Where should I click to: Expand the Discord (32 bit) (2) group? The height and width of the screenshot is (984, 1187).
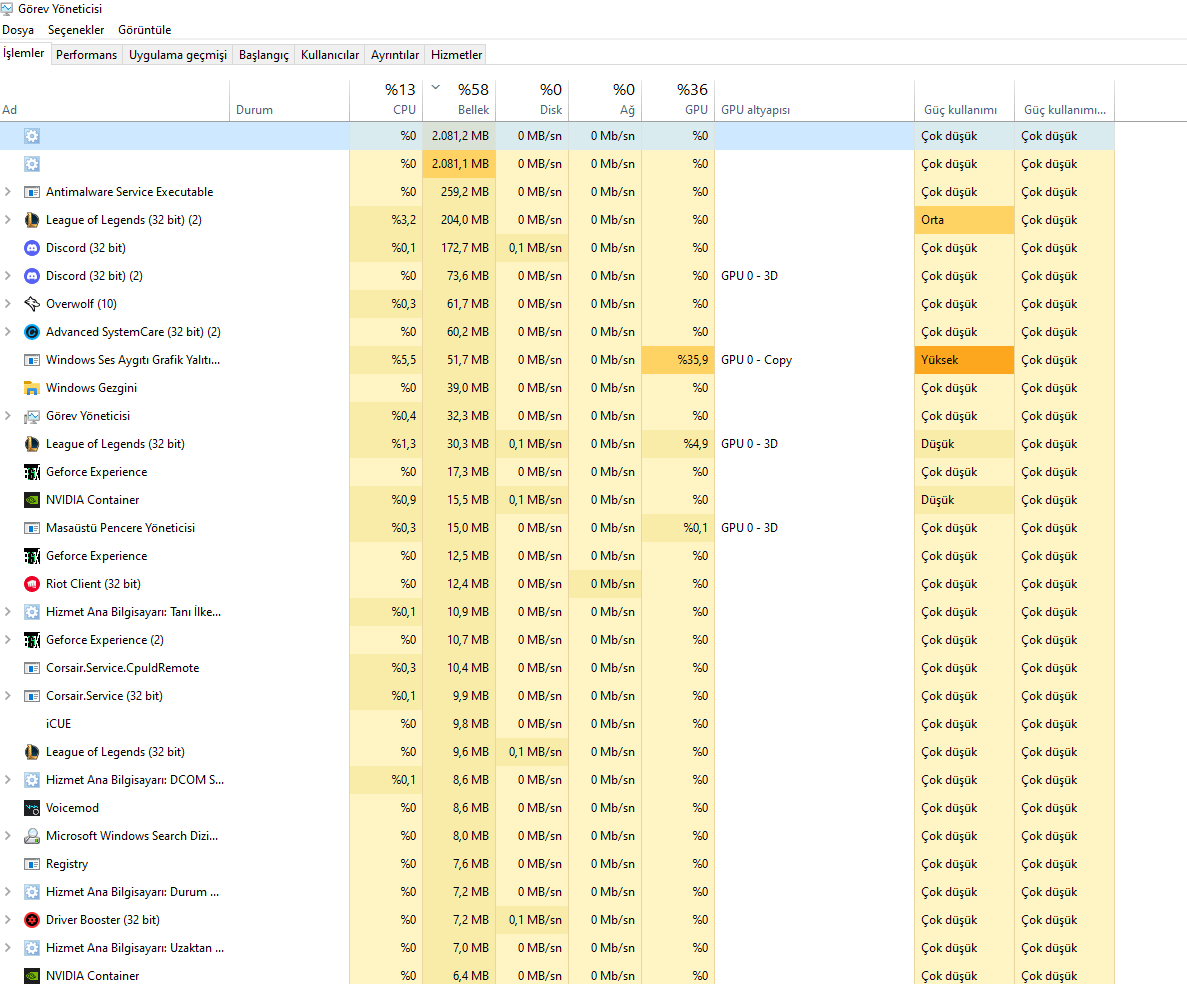(8, 276)
